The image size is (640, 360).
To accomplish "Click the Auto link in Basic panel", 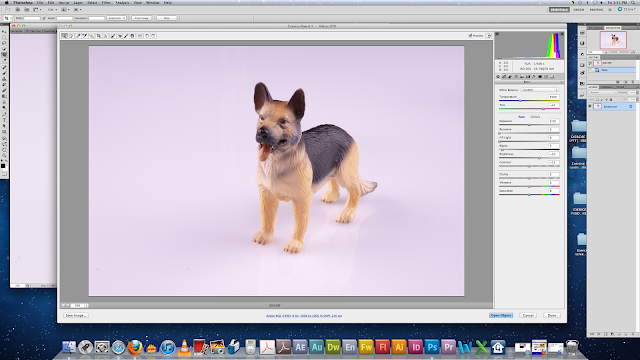I will point(522,117).
